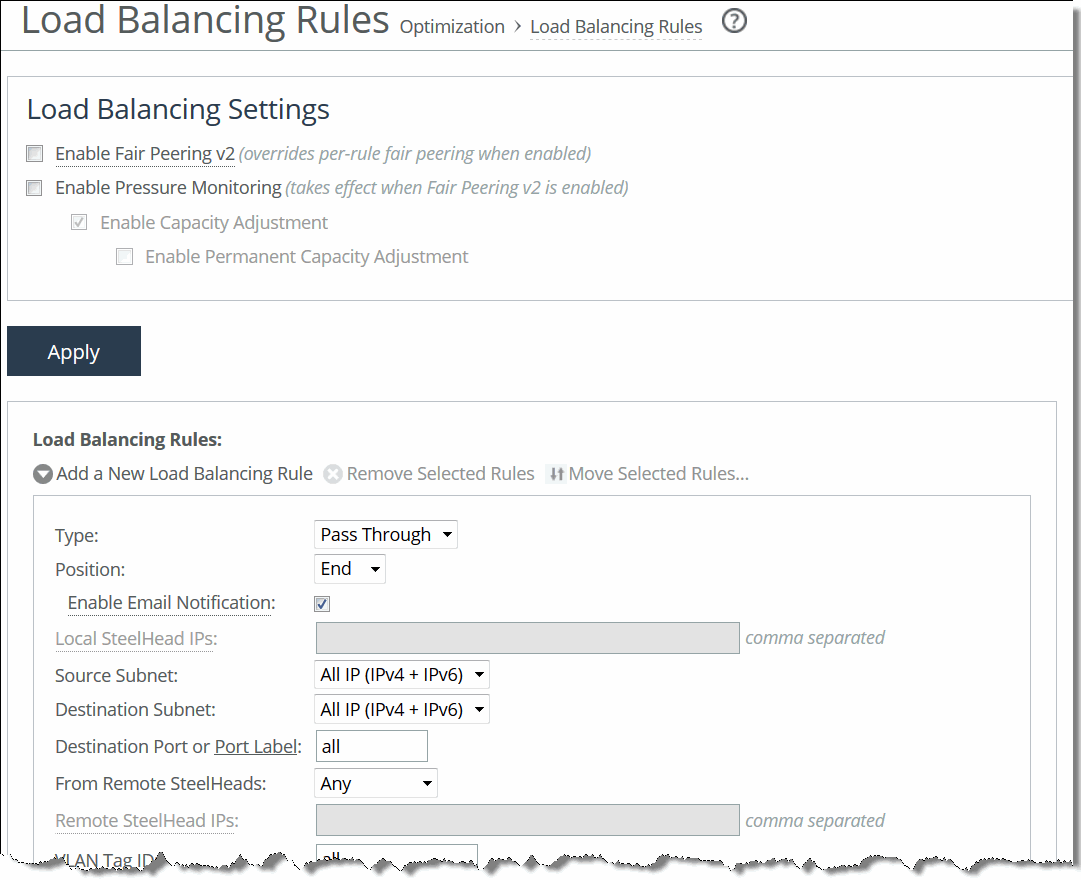This screenshot has height=880, width=1081.
Task: Uncheck Enable Email Notification checkbox
Action: pyautogui.click(x=322, y=604)
